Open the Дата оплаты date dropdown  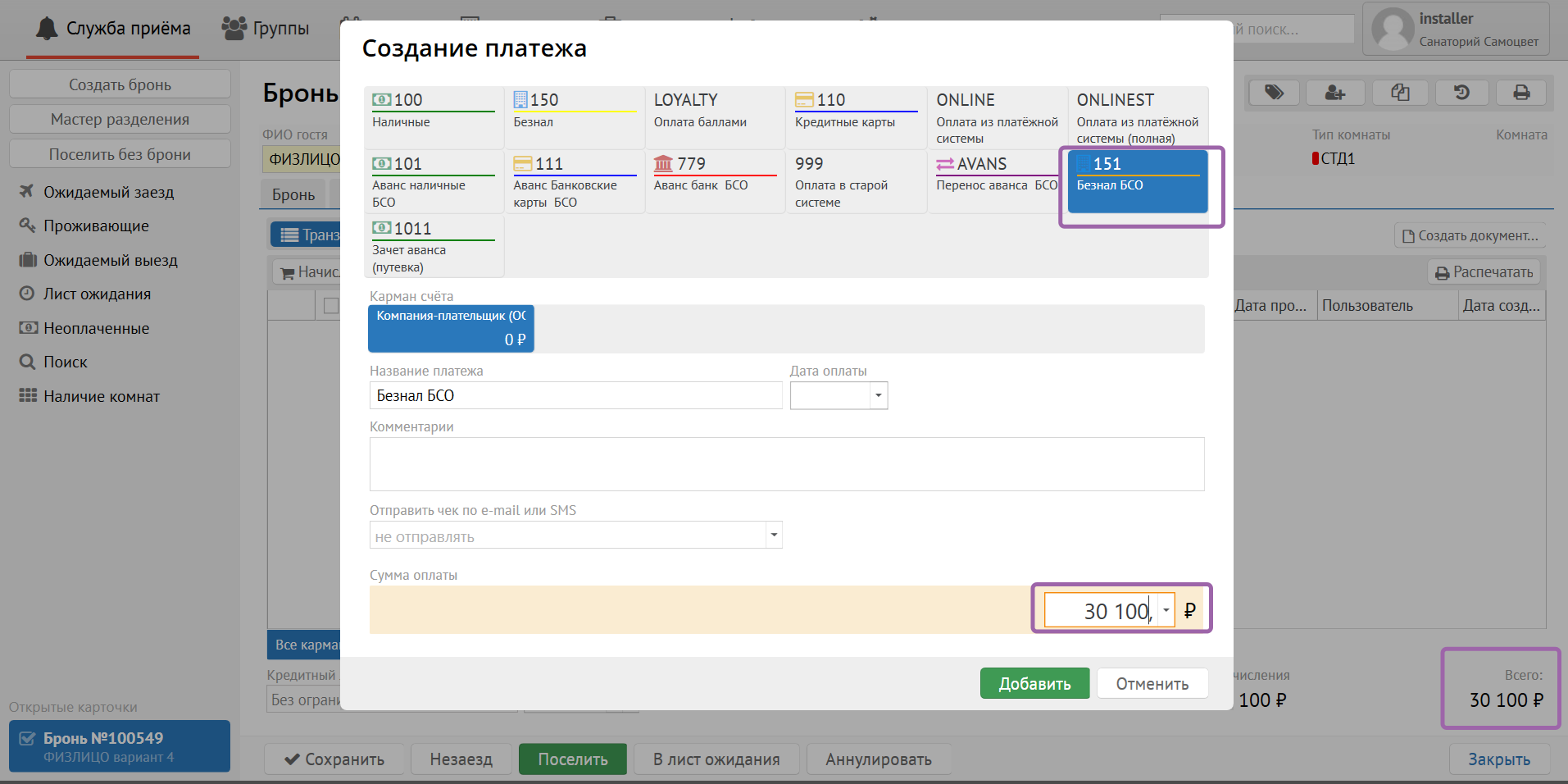878,396
